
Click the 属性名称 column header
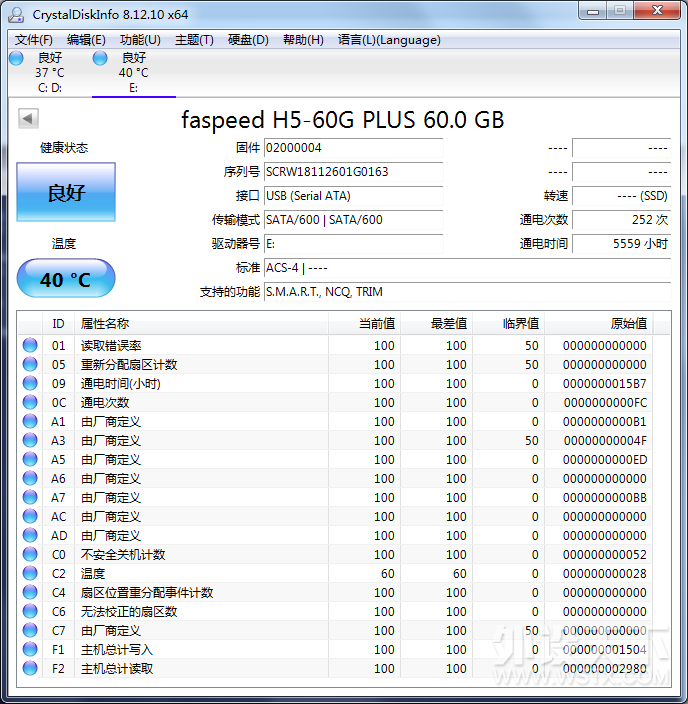click(201, 324)
